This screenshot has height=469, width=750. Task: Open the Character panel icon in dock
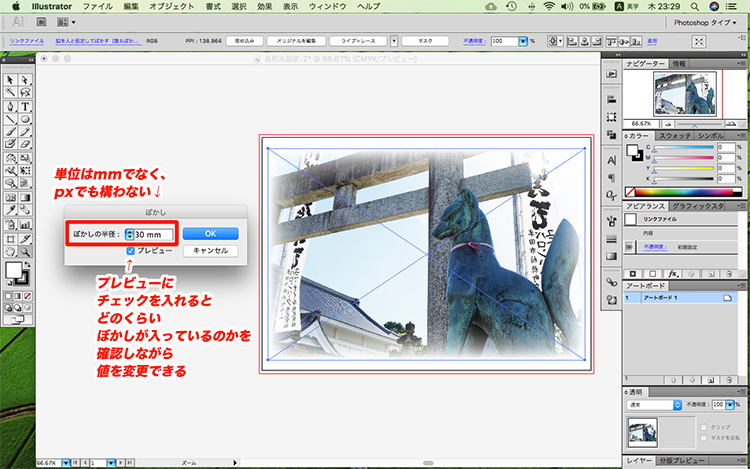611,159
